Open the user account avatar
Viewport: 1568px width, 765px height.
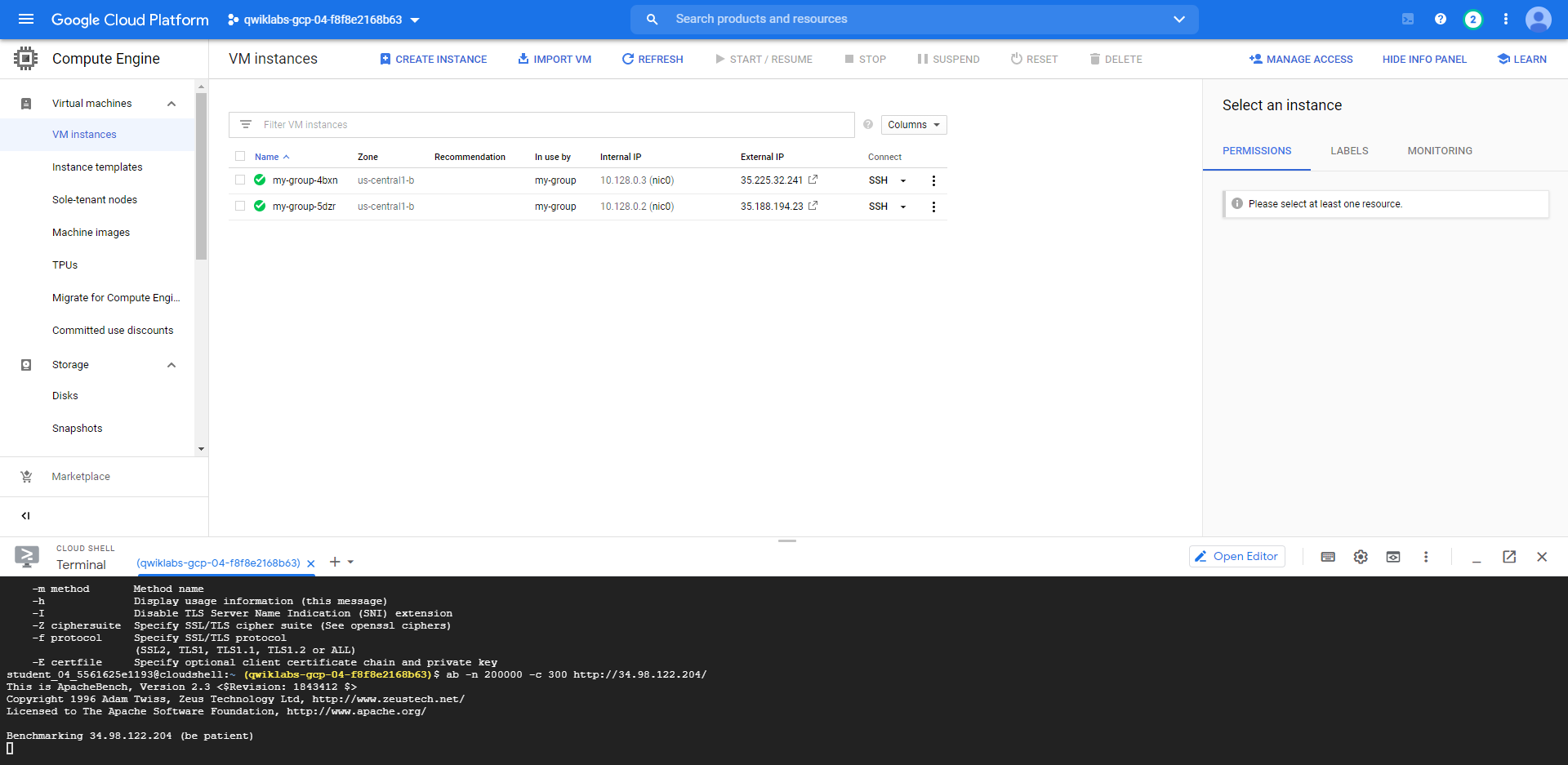(1539, 19)
